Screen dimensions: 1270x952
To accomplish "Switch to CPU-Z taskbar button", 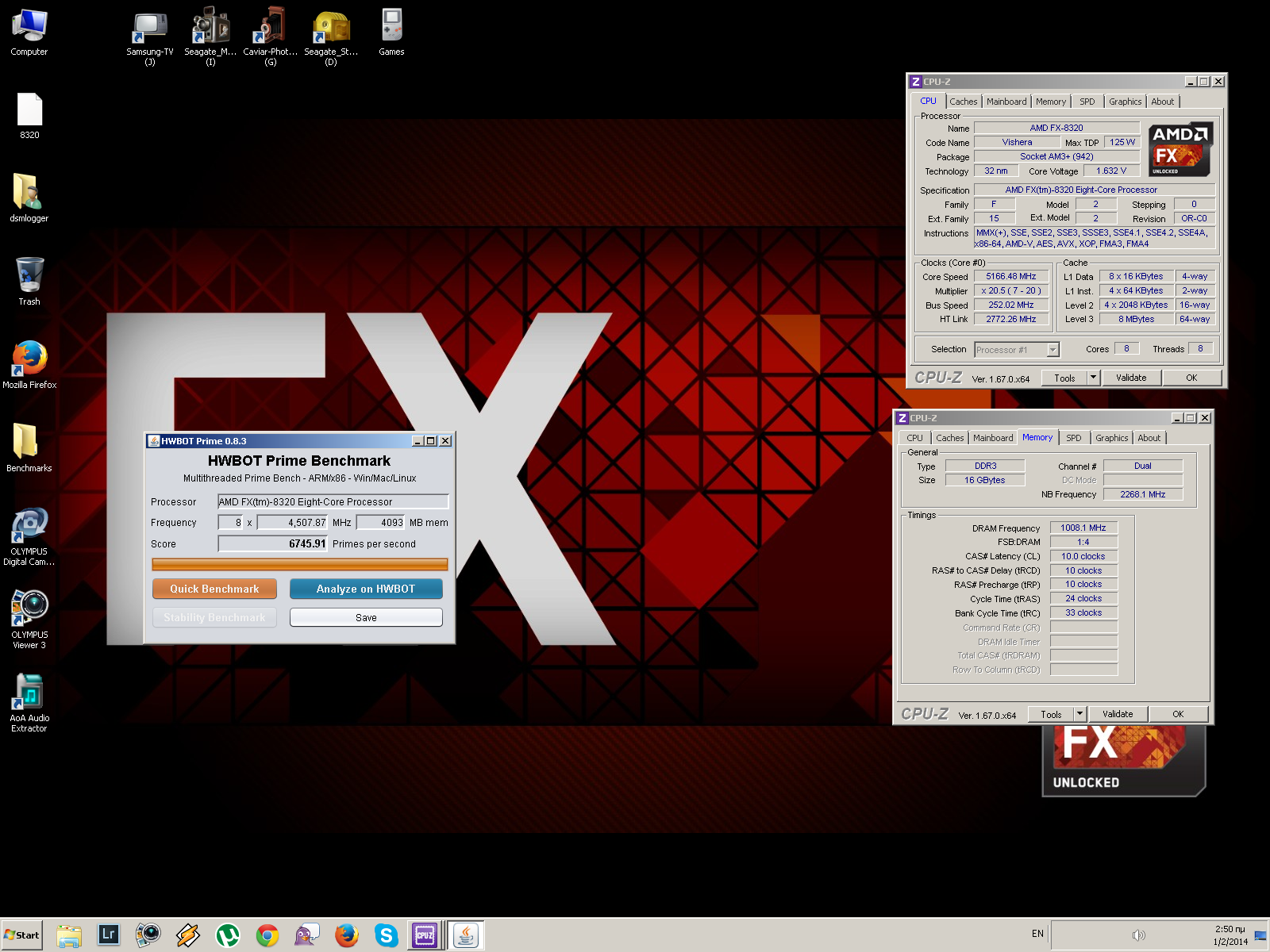I will (425, 935).
